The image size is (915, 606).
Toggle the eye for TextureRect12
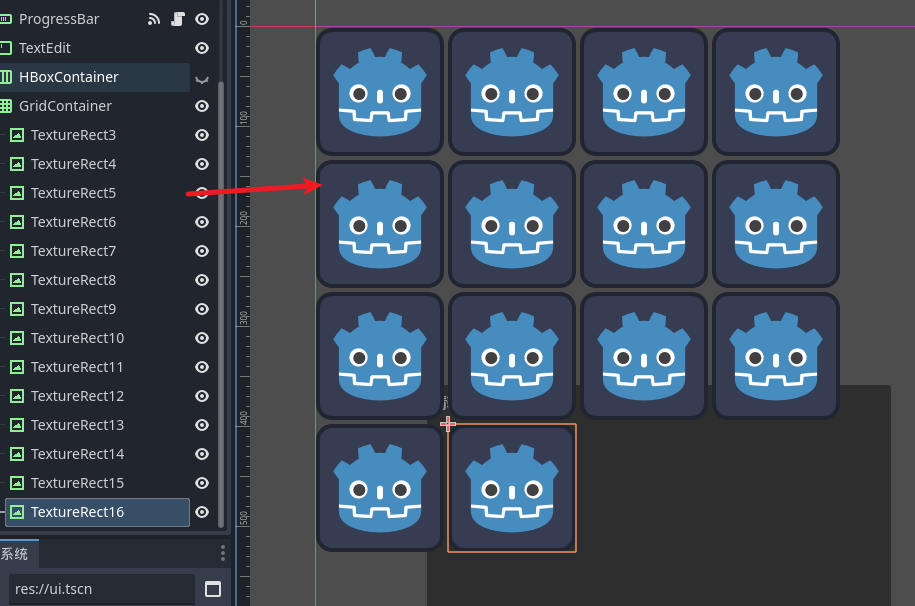(202, 396)
